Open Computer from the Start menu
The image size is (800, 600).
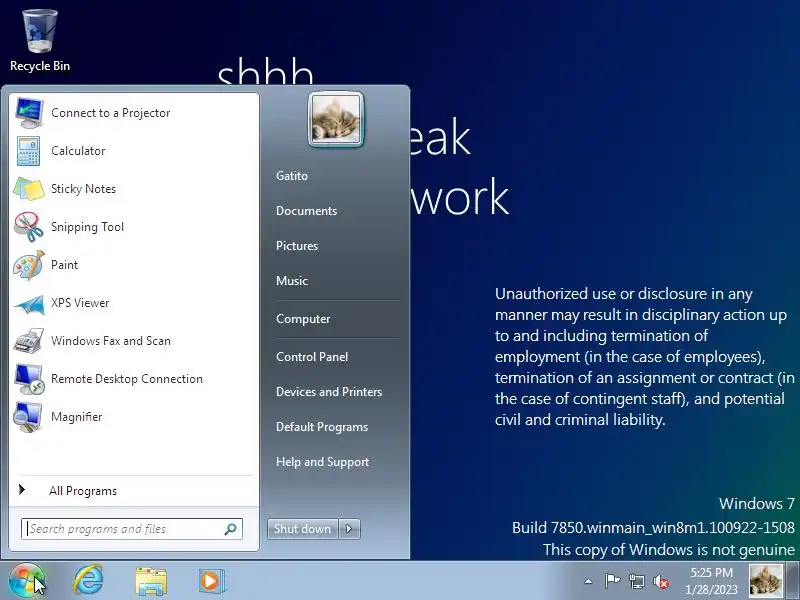[303, 319]
